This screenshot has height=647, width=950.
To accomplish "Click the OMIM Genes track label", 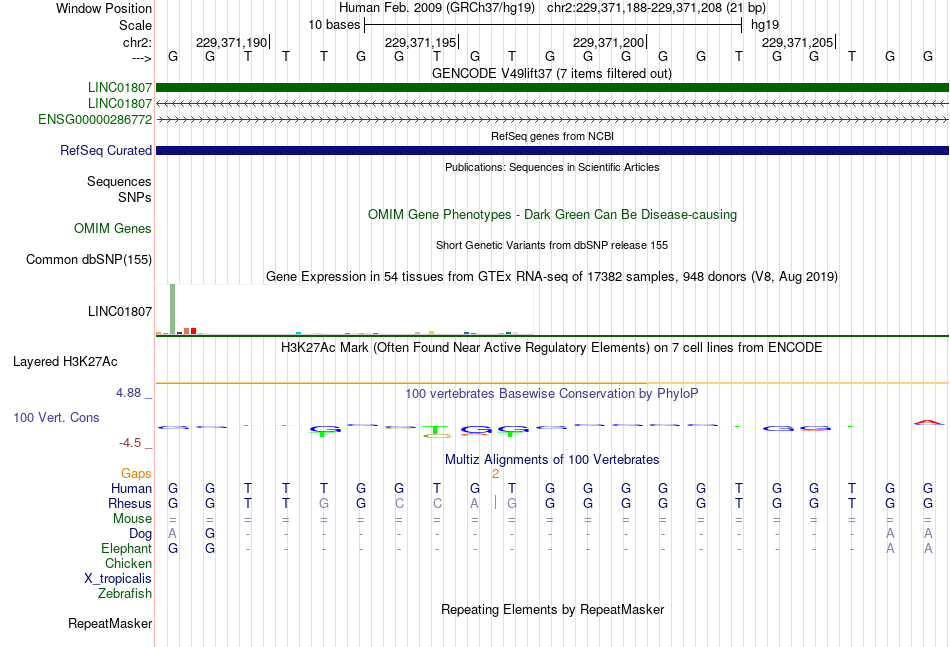I will (113, 228).
